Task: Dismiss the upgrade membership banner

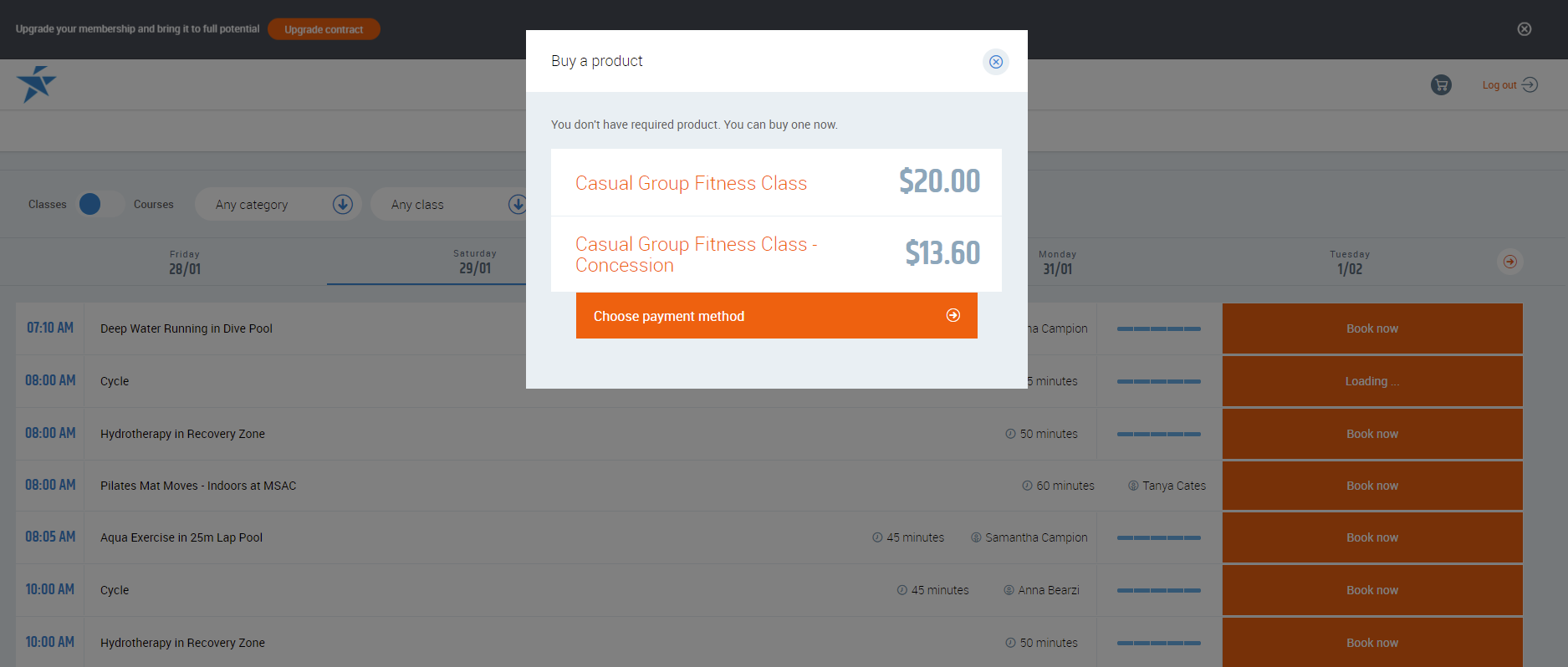Action: 1524,29
